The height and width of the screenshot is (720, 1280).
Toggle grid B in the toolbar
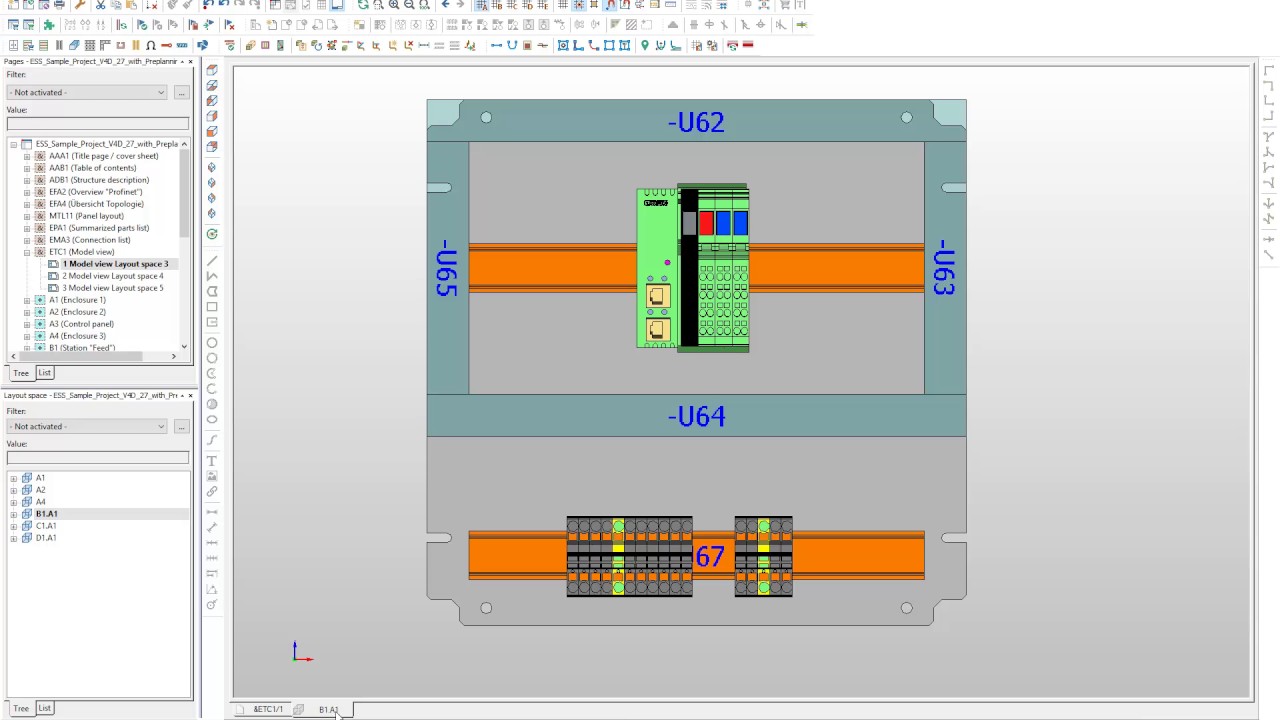497,5
